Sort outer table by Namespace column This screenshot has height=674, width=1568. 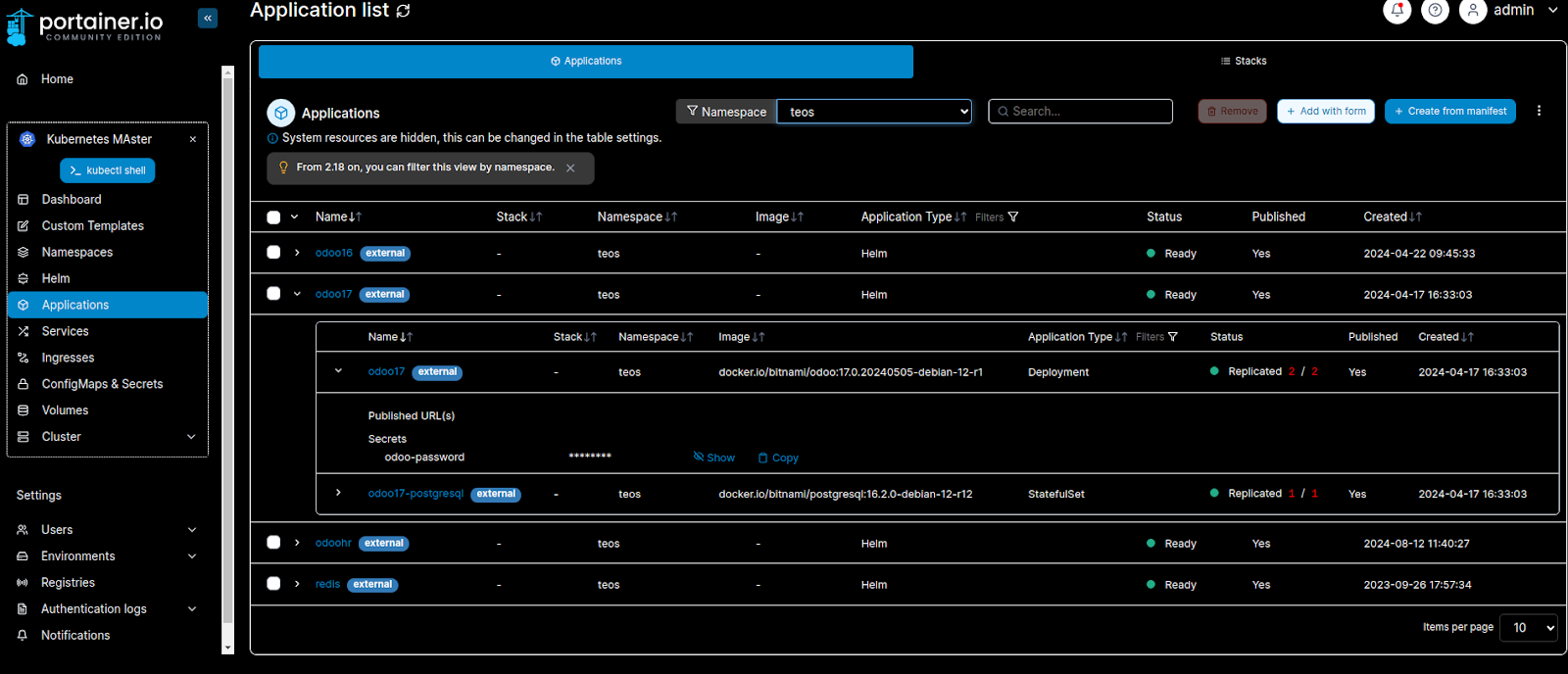point(637,217)
